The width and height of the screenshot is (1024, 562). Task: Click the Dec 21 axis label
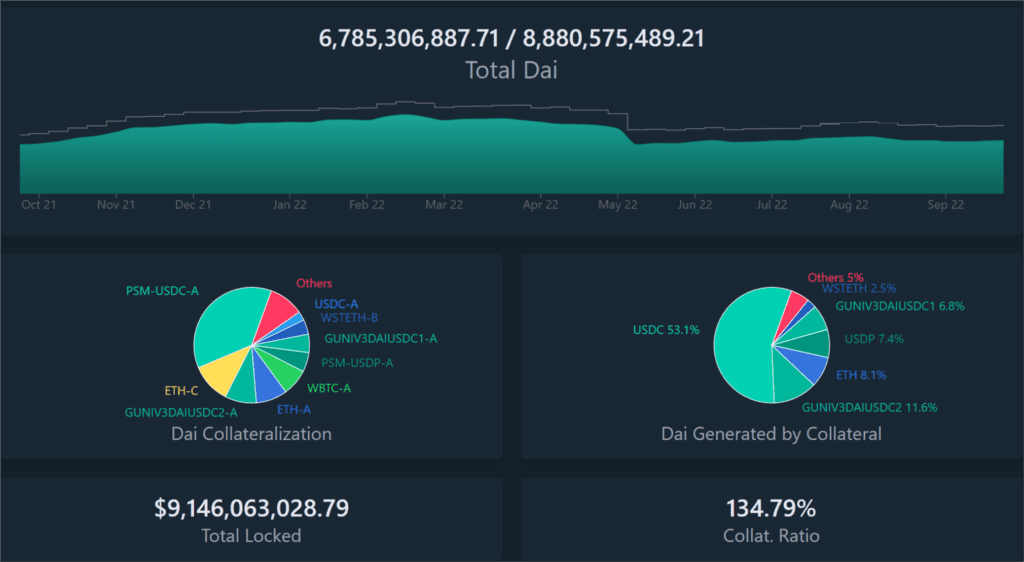(193, 204)
